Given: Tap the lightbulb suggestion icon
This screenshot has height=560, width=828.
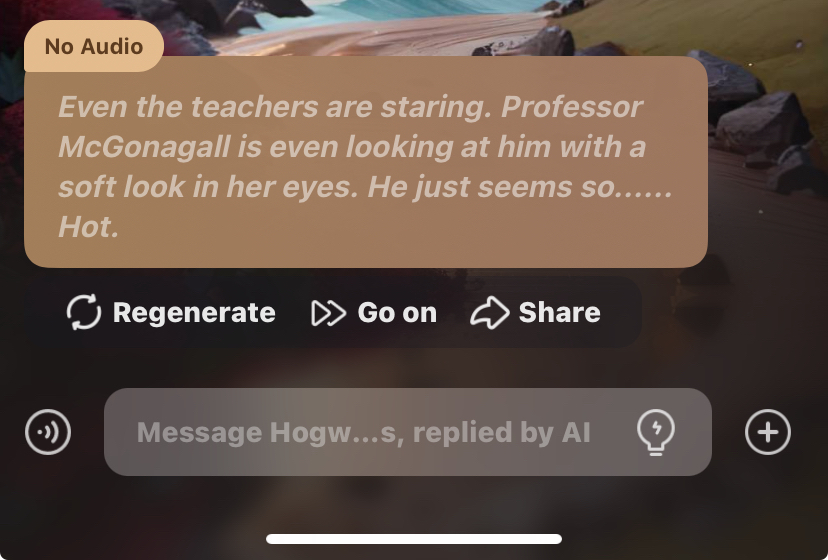Looking at the screenshot, I should point(656,432).
